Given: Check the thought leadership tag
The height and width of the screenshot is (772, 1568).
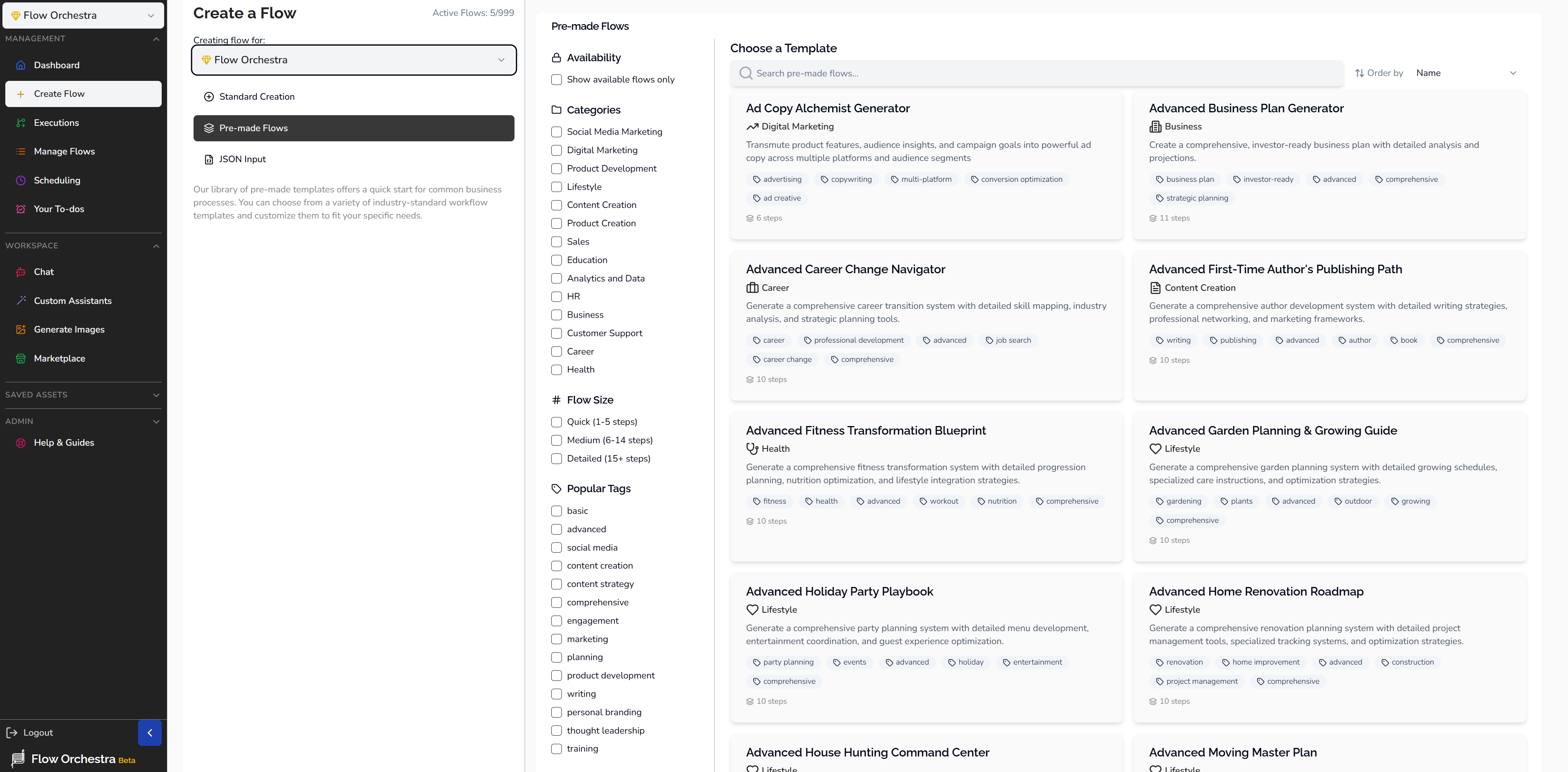Looking at the screenshot, I should [556, 731].
